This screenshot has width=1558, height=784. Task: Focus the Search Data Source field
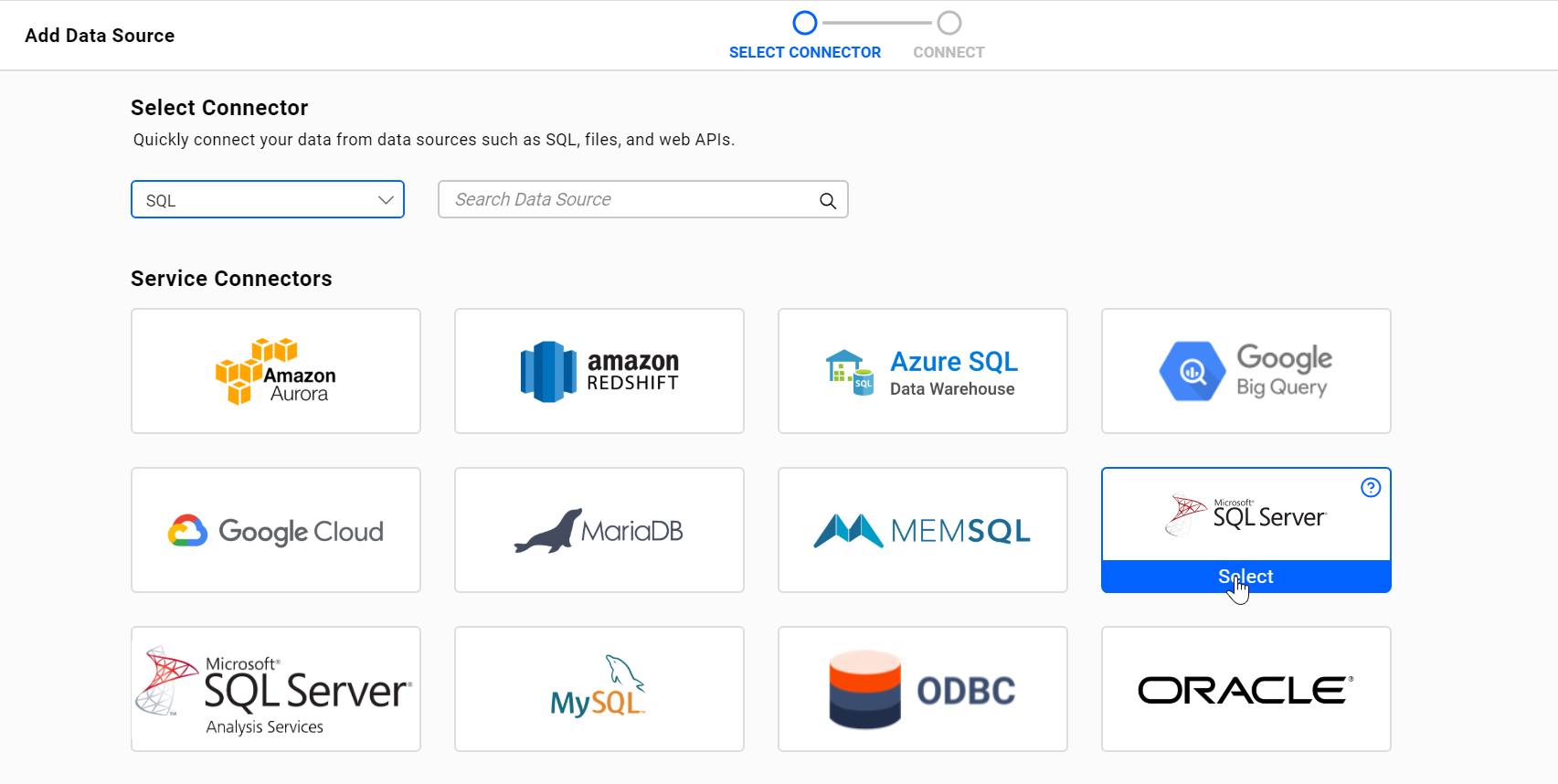click(643, 199)
